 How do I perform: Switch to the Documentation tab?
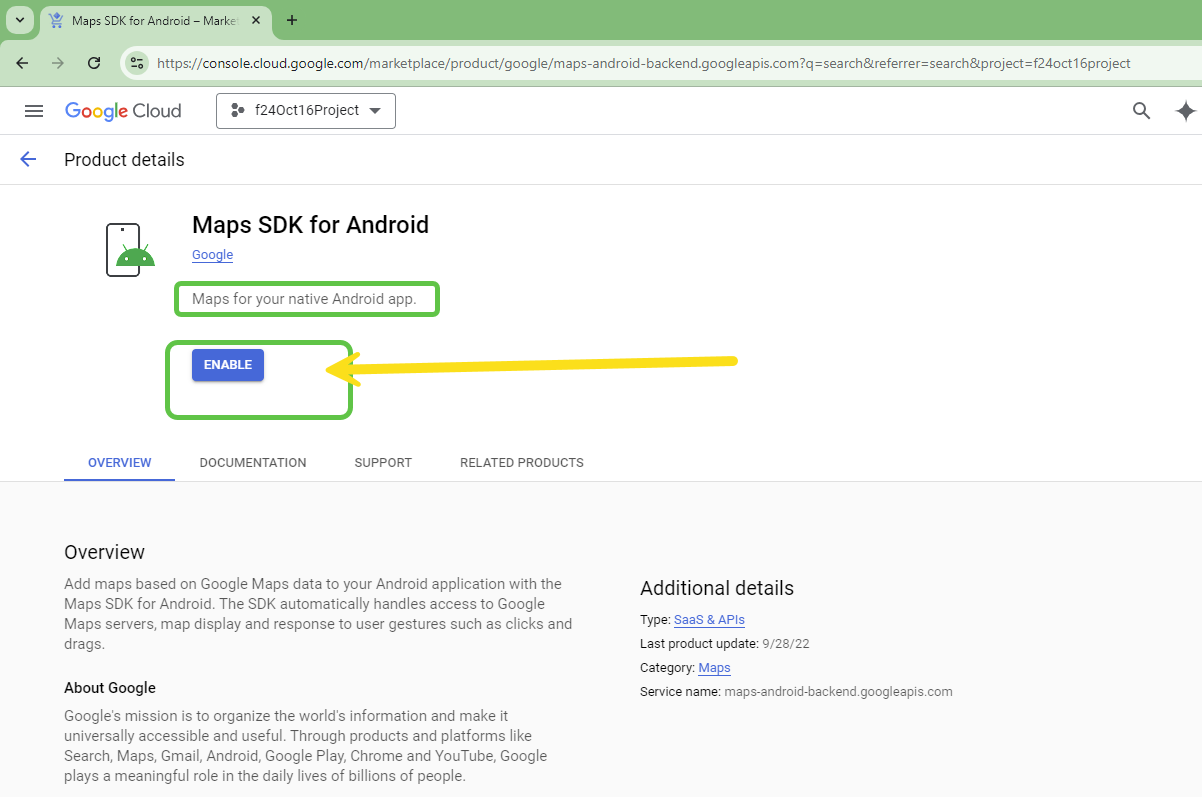coord(253,463)
